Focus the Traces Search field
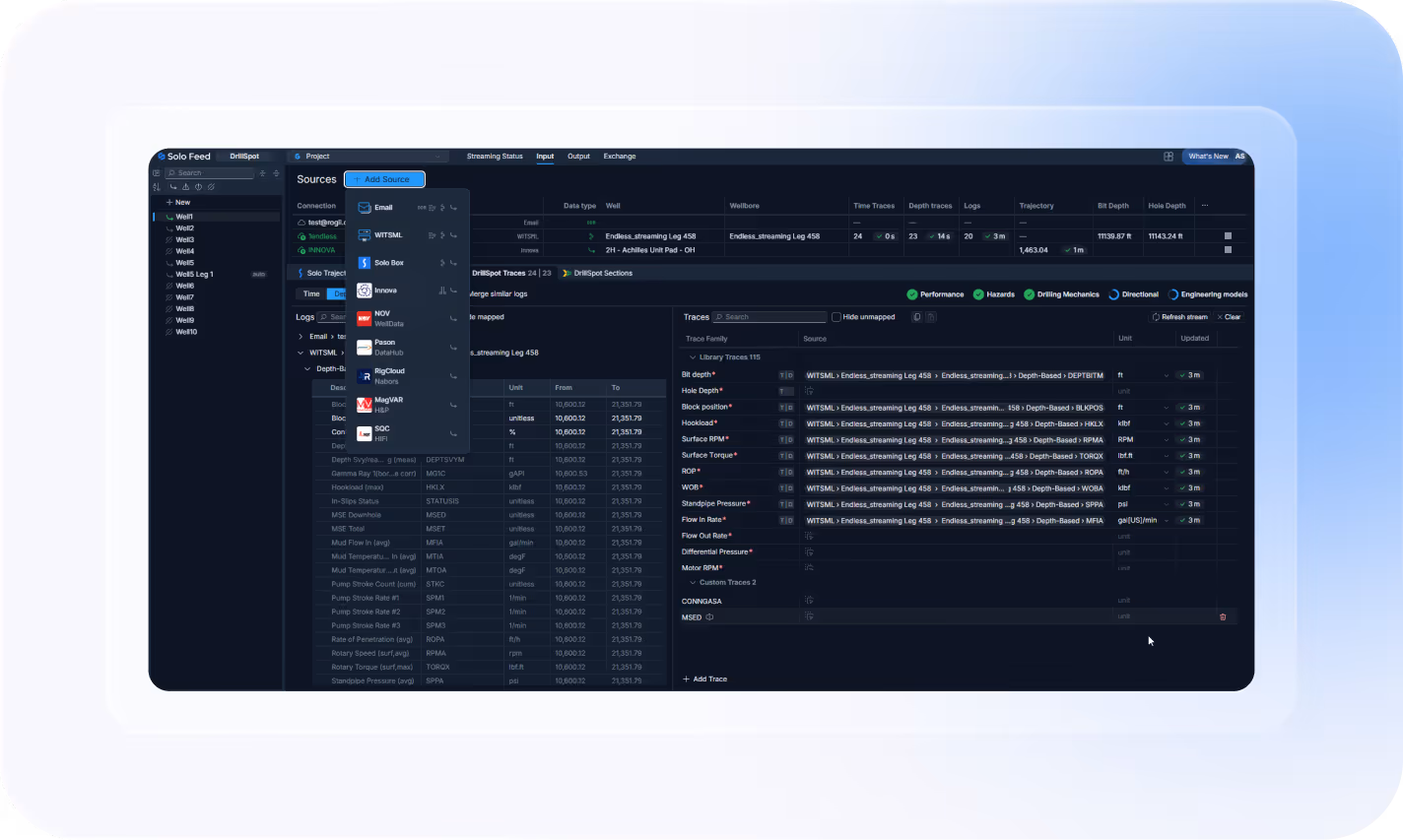 (x=769, y=317)
